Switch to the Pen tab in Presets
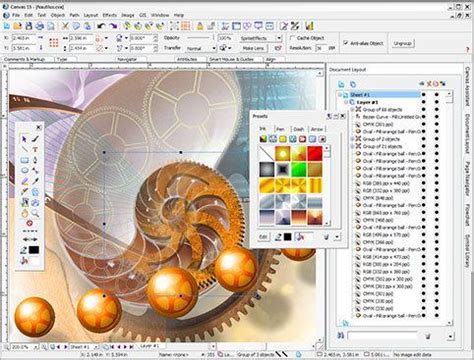Image resolution: width=474 pixels, height=360 pixels. (x=281, y=129)
